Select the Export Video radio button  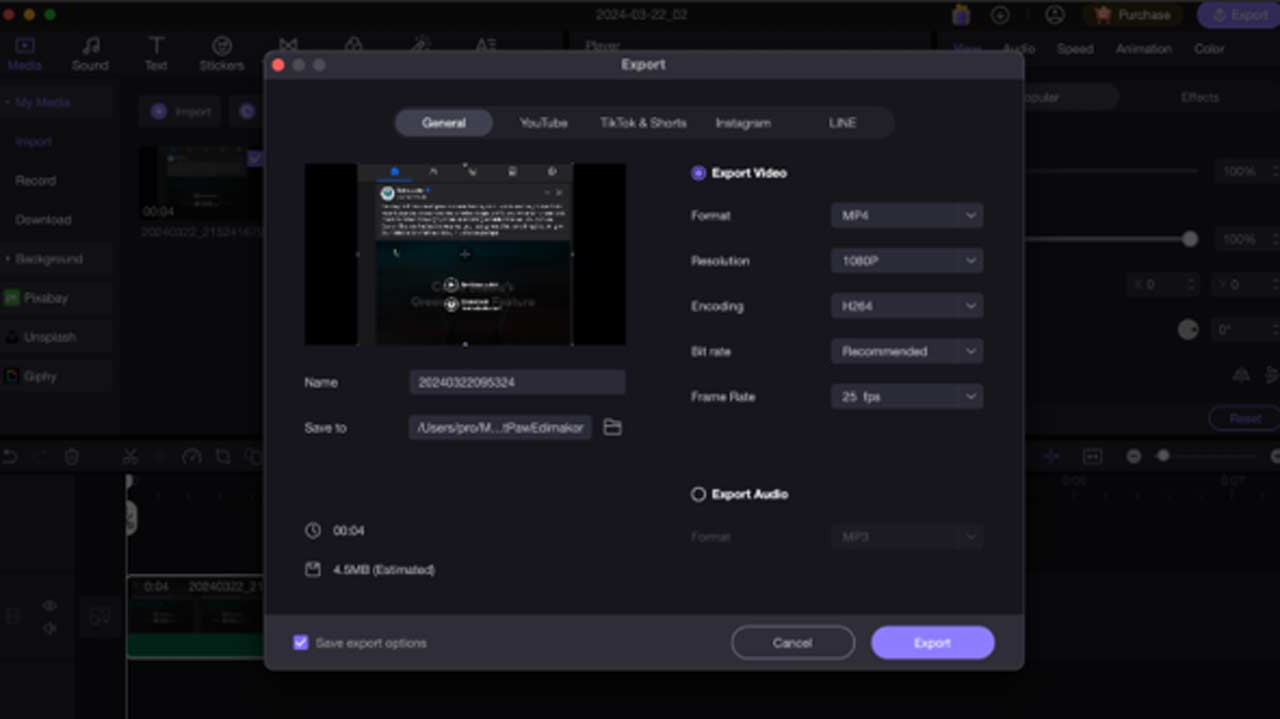click(x=698, y=173)
